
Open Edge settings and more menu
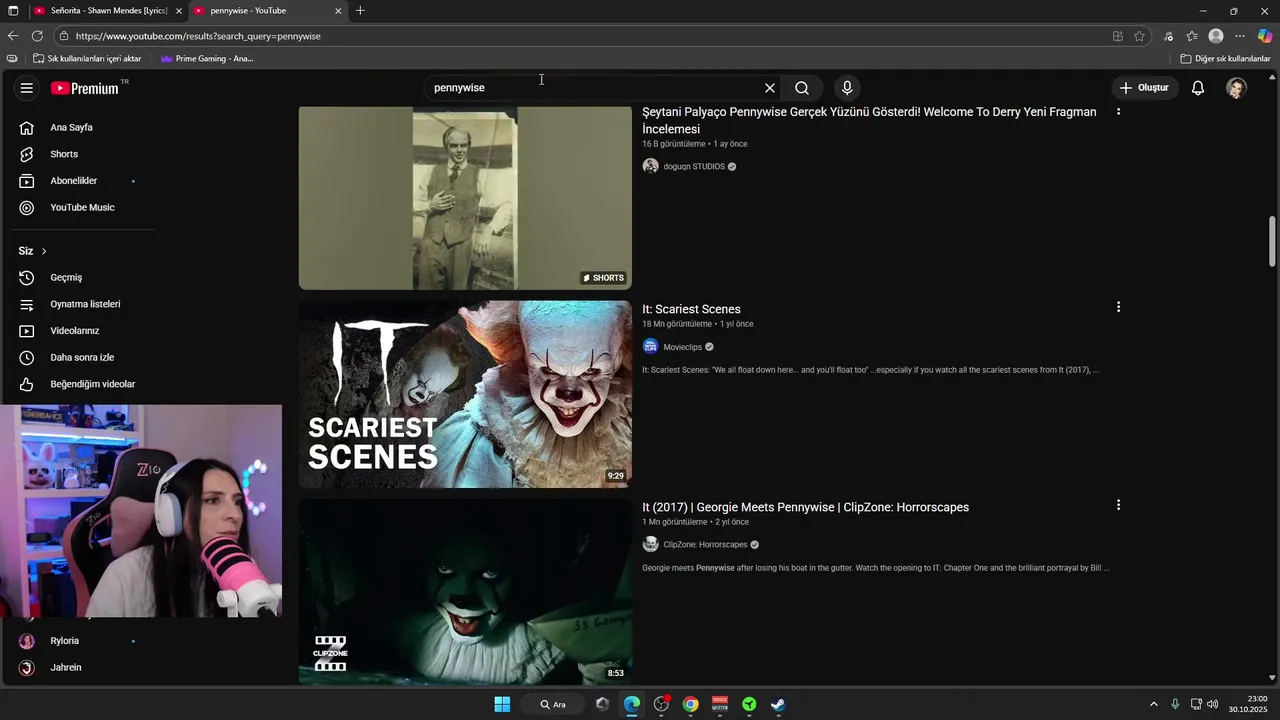tap(1240, 36)
